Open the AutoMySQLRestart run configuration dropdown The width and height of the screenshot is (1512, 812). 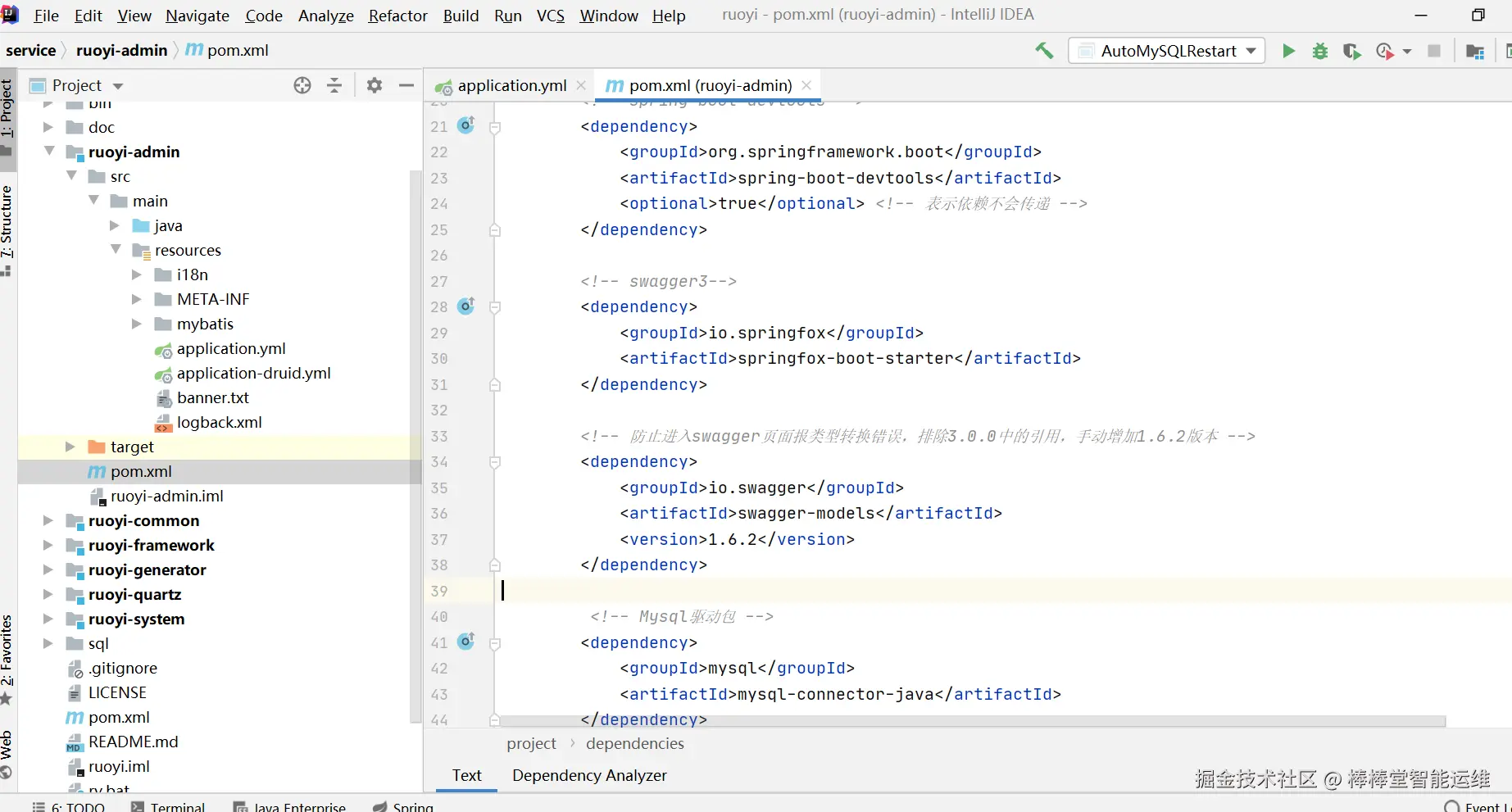(x=1167, y=51)
